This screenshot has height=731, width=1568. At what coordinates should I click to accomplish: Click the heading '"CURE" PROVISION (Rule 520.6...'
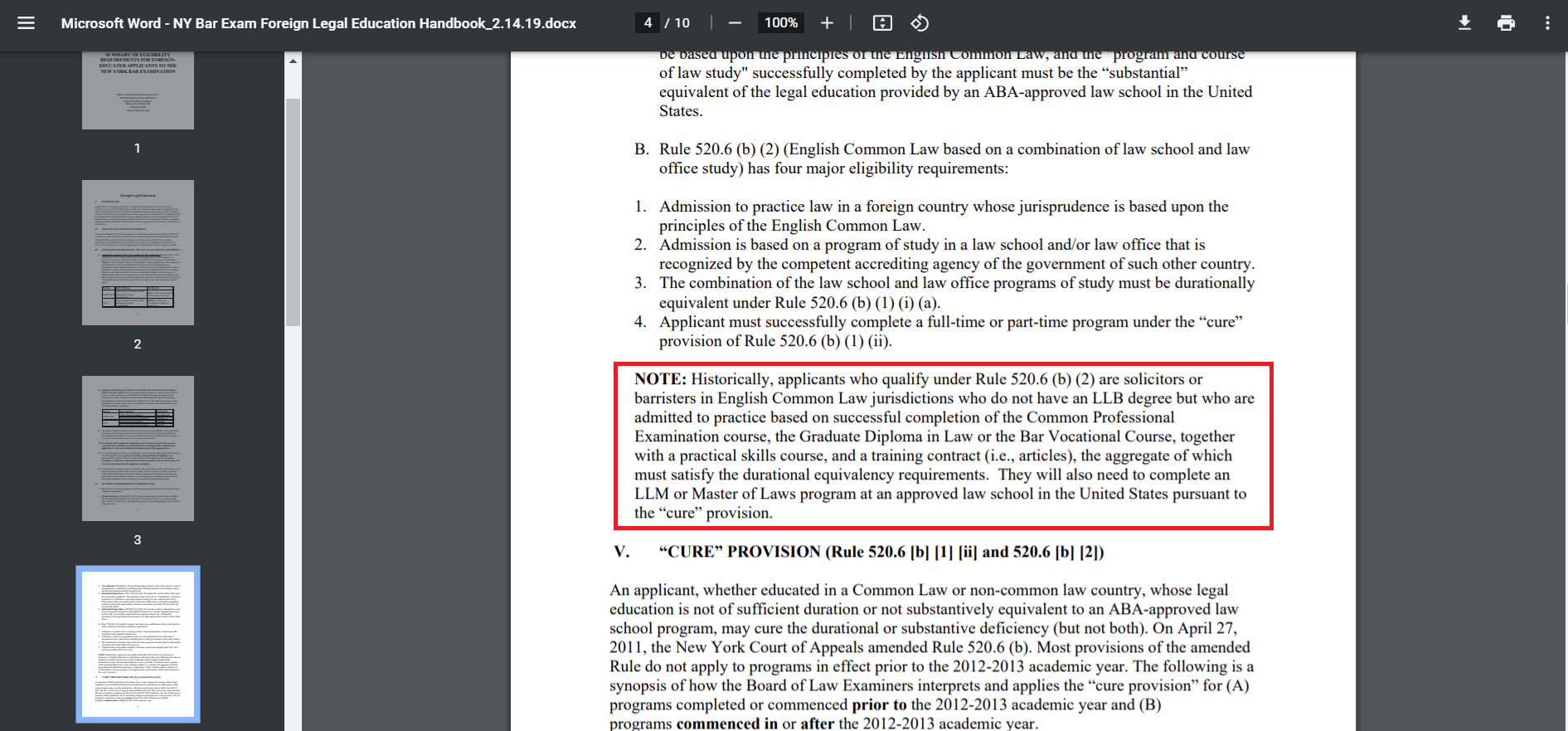(881, 552)
